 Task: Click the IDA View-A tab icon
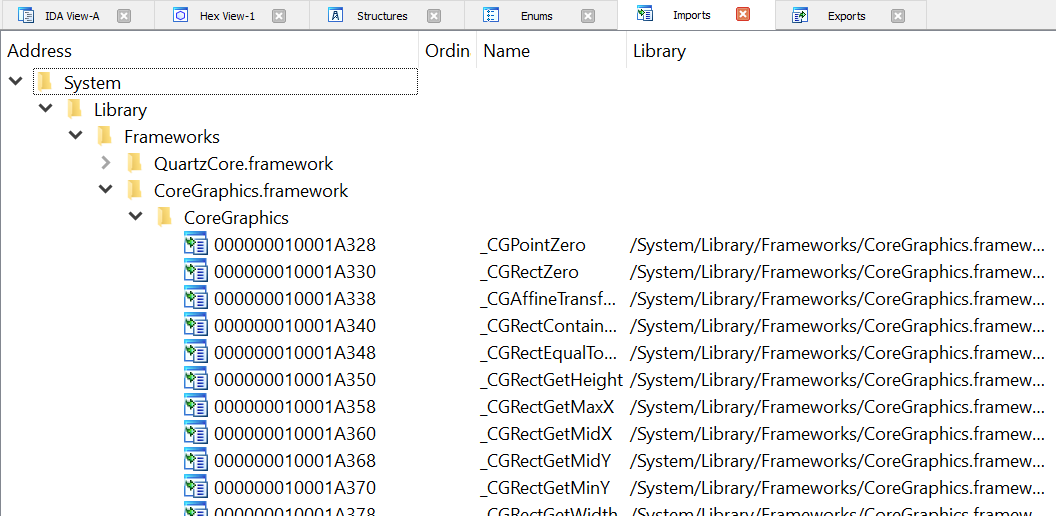(x=26, y=15)
